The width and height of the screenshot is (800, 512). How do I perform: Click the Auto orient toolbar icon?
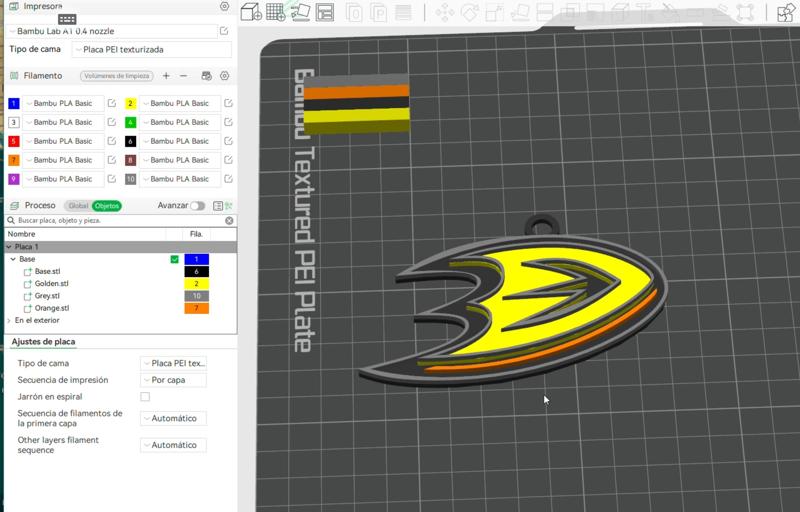point(301,12)
